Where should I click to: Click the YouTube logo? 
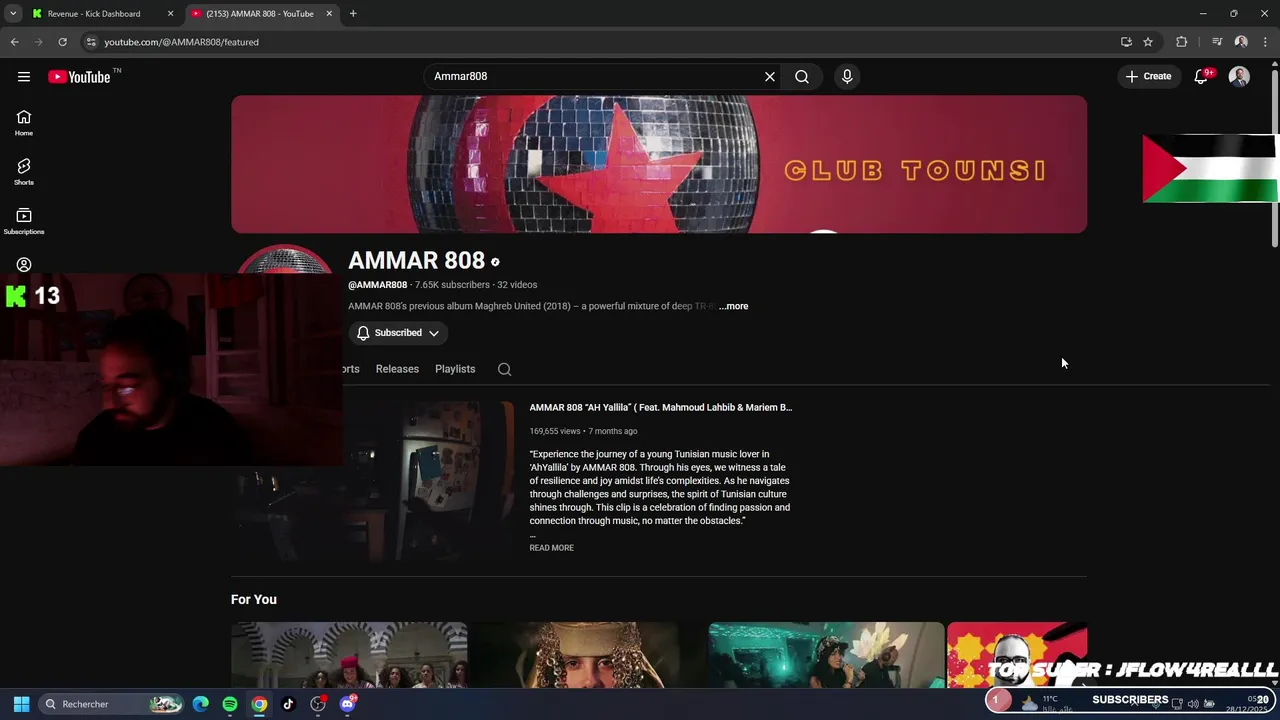[x=79, y=77]
